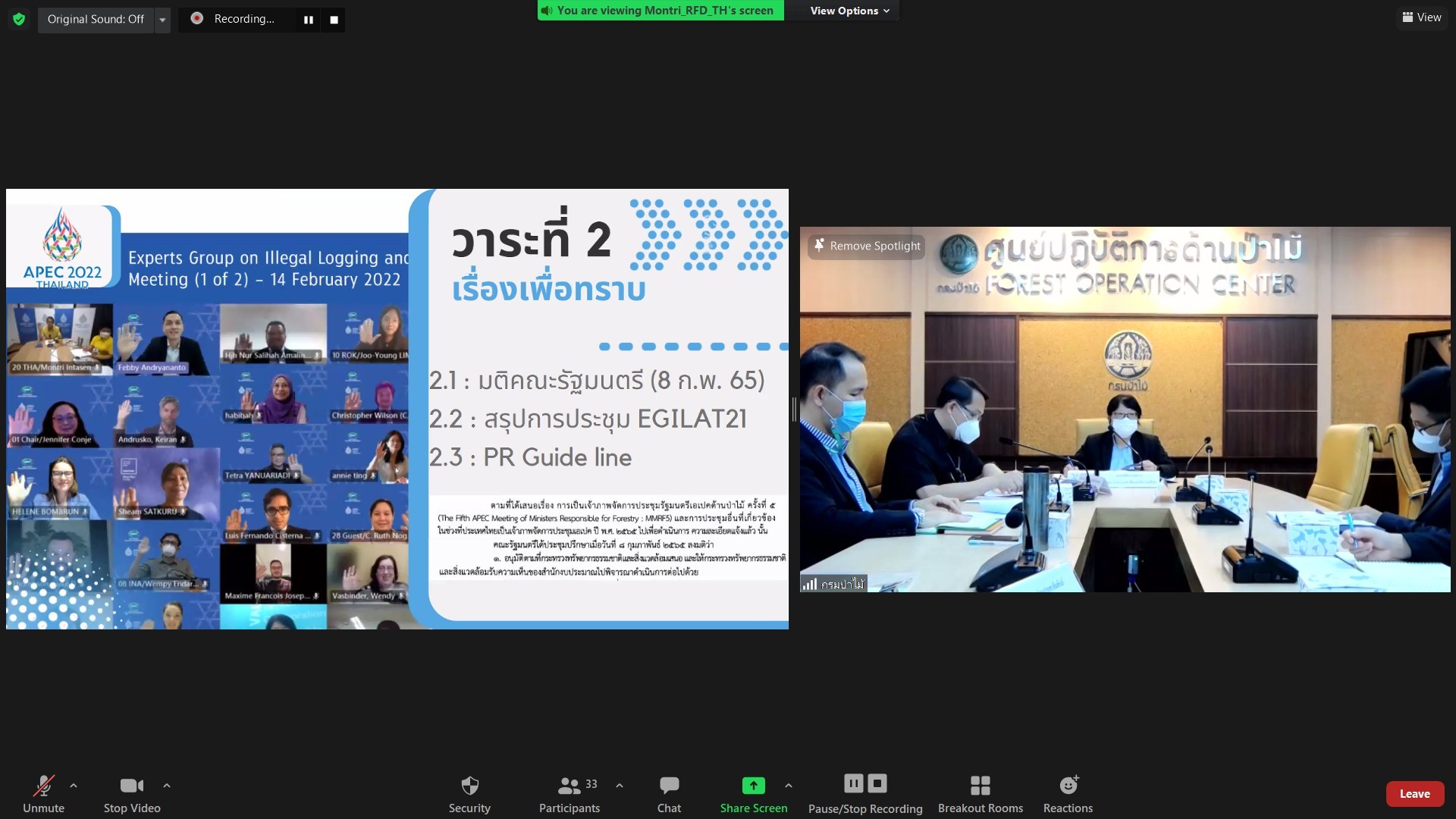Click the กรมป่าไม้ participant name label
1456x819 pixels.
(833, 584)
